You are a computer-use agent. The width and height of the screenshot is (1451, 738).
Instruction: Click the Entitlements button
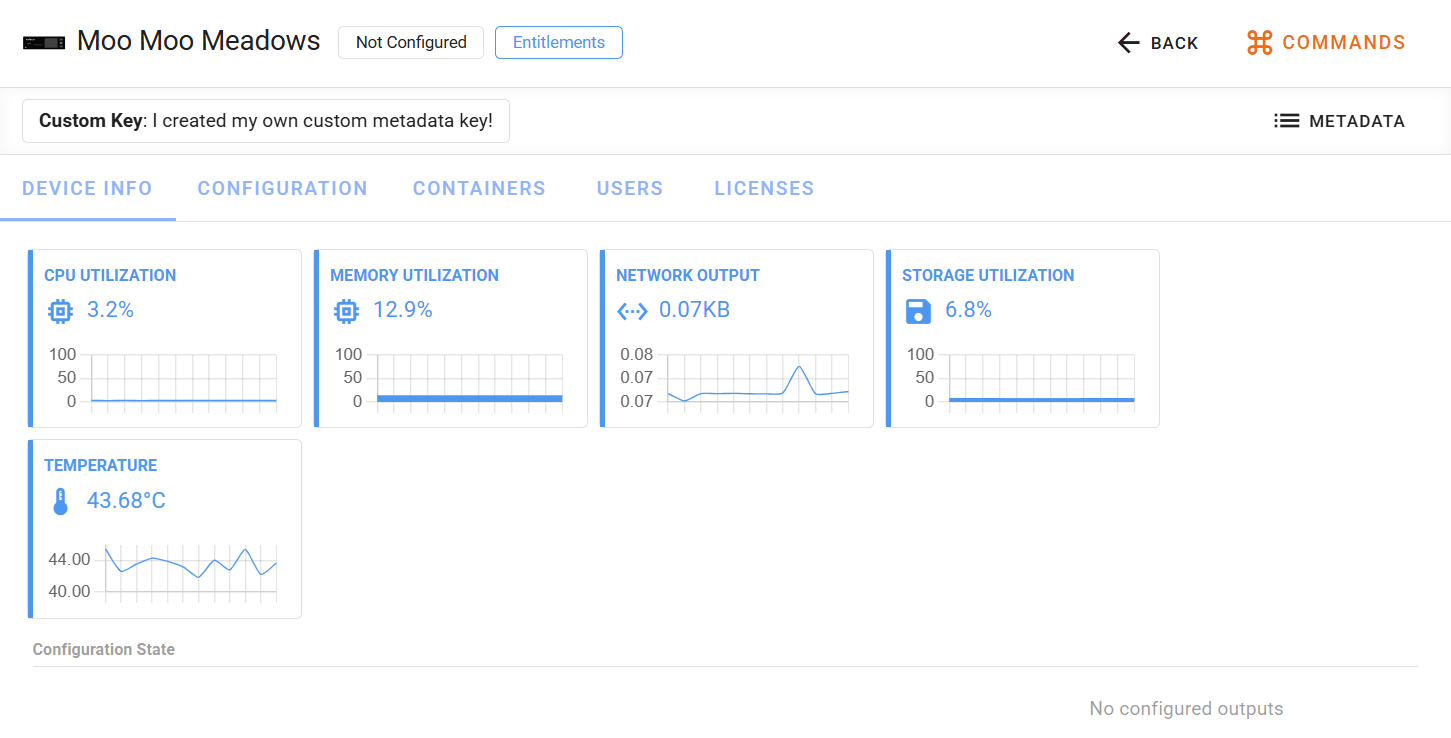(x=559, y=42)
